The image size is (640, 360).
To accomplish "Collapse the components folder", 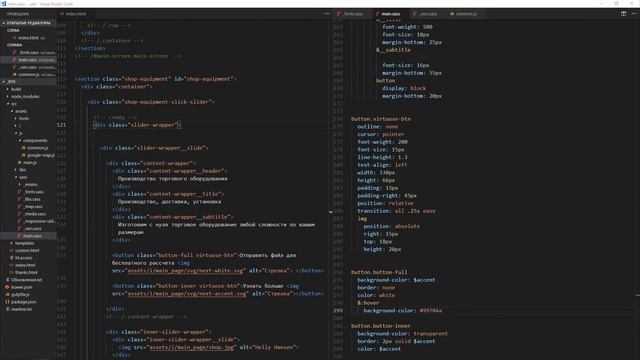I will [x=35, y=140].
